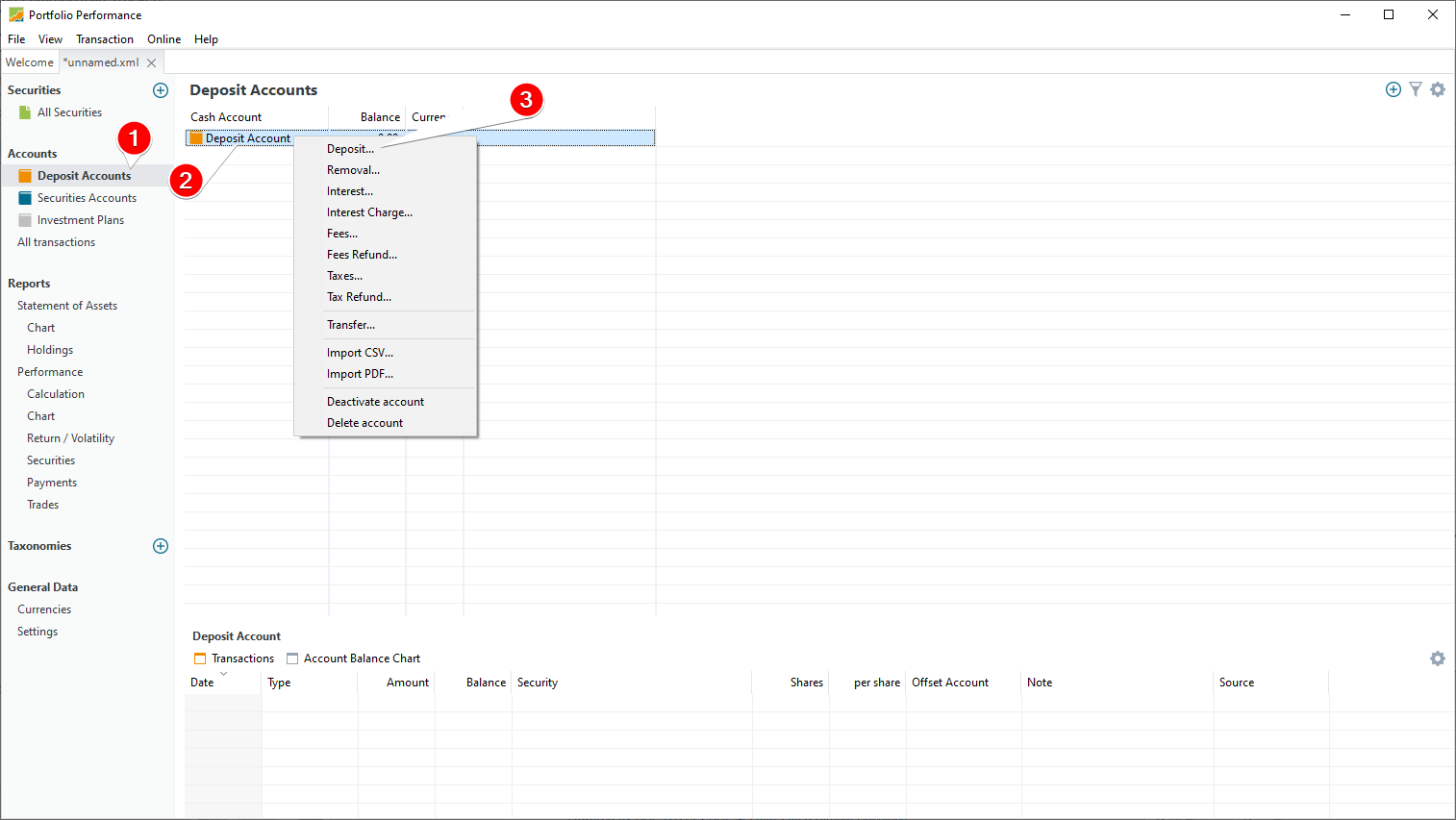This screenshot has width=1456, height=820.
Task: Click the teal Securities Accounts icon
Action: coord(25,198)
